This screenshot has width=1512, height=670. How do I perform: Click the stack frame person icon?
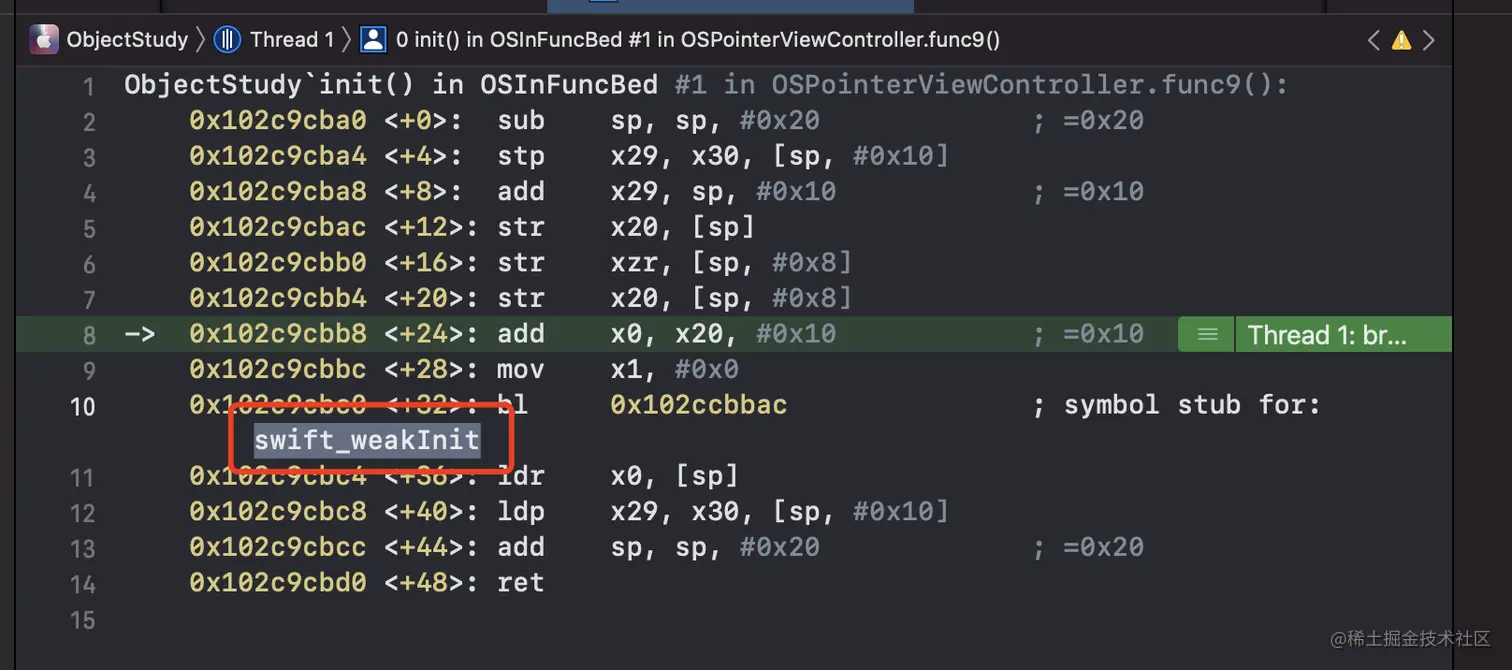[373, 40]
